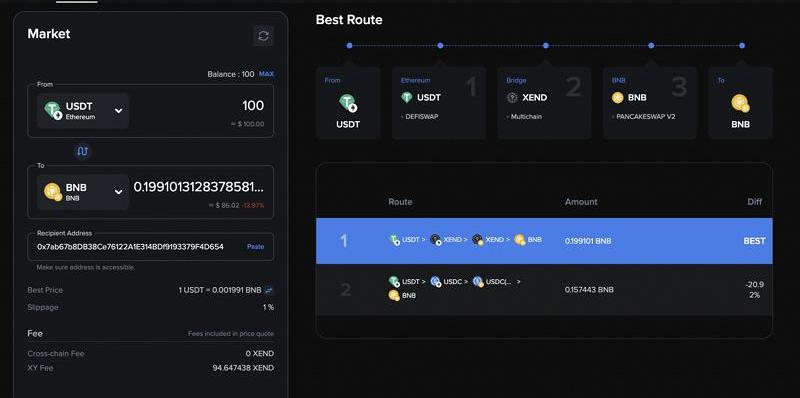The width and height of the screenshot is (800, 398).
Task: Click the Recipient Address input field
Action: pyautogui.click(x=151, y=247)
